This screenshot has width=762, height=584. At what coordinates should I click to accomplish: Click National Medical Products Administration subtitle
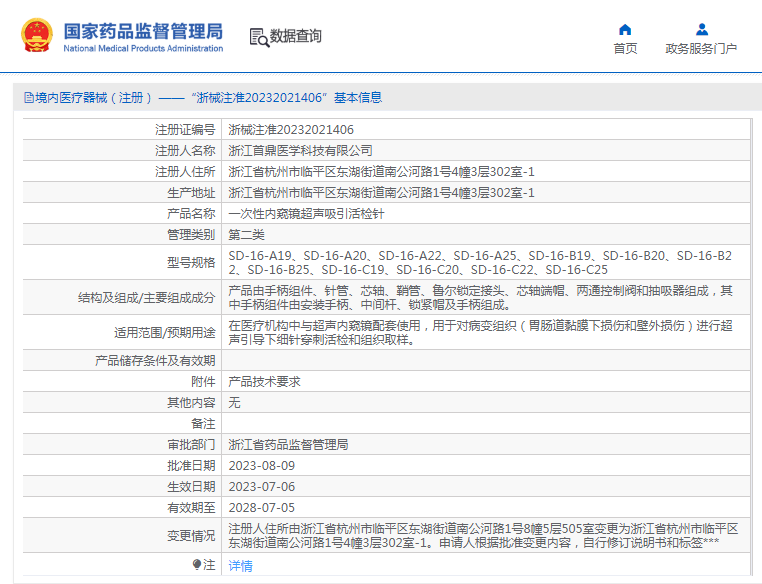(x=143, y=49)
